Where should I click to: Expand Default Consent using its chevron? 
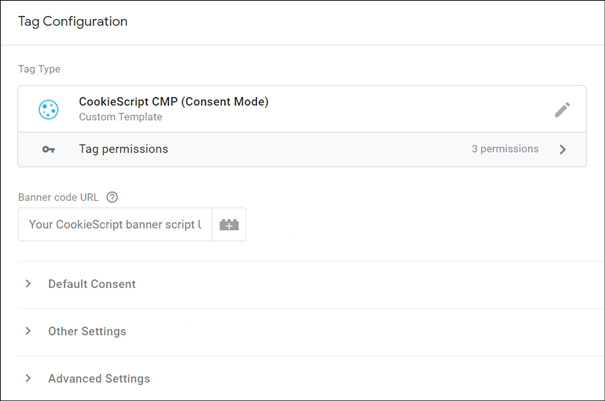click(x=29, y=284)
